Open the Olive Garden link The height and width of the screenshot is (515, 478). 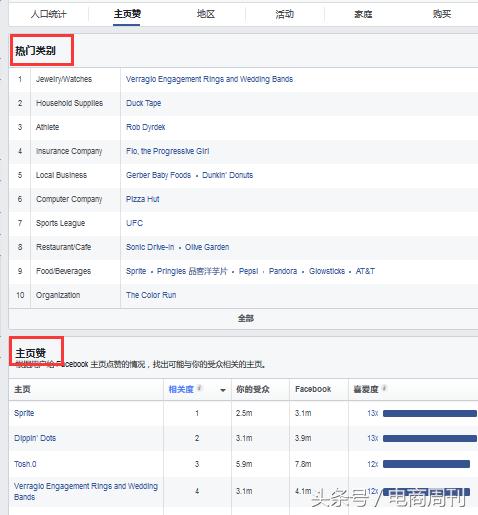207,247
